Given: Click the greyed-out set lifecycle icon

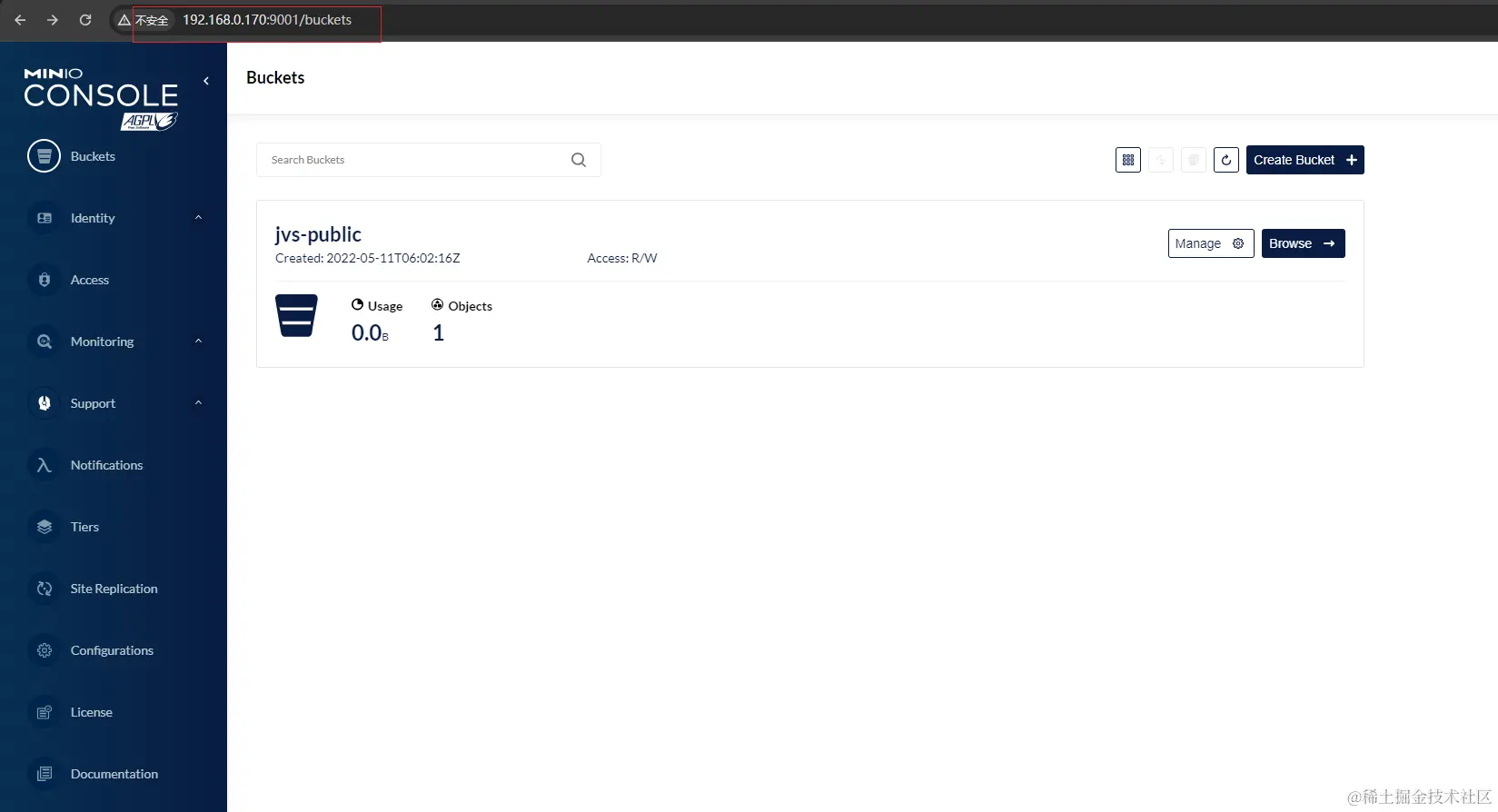Looking at the screenshot, I should (x=1161, y=160).
